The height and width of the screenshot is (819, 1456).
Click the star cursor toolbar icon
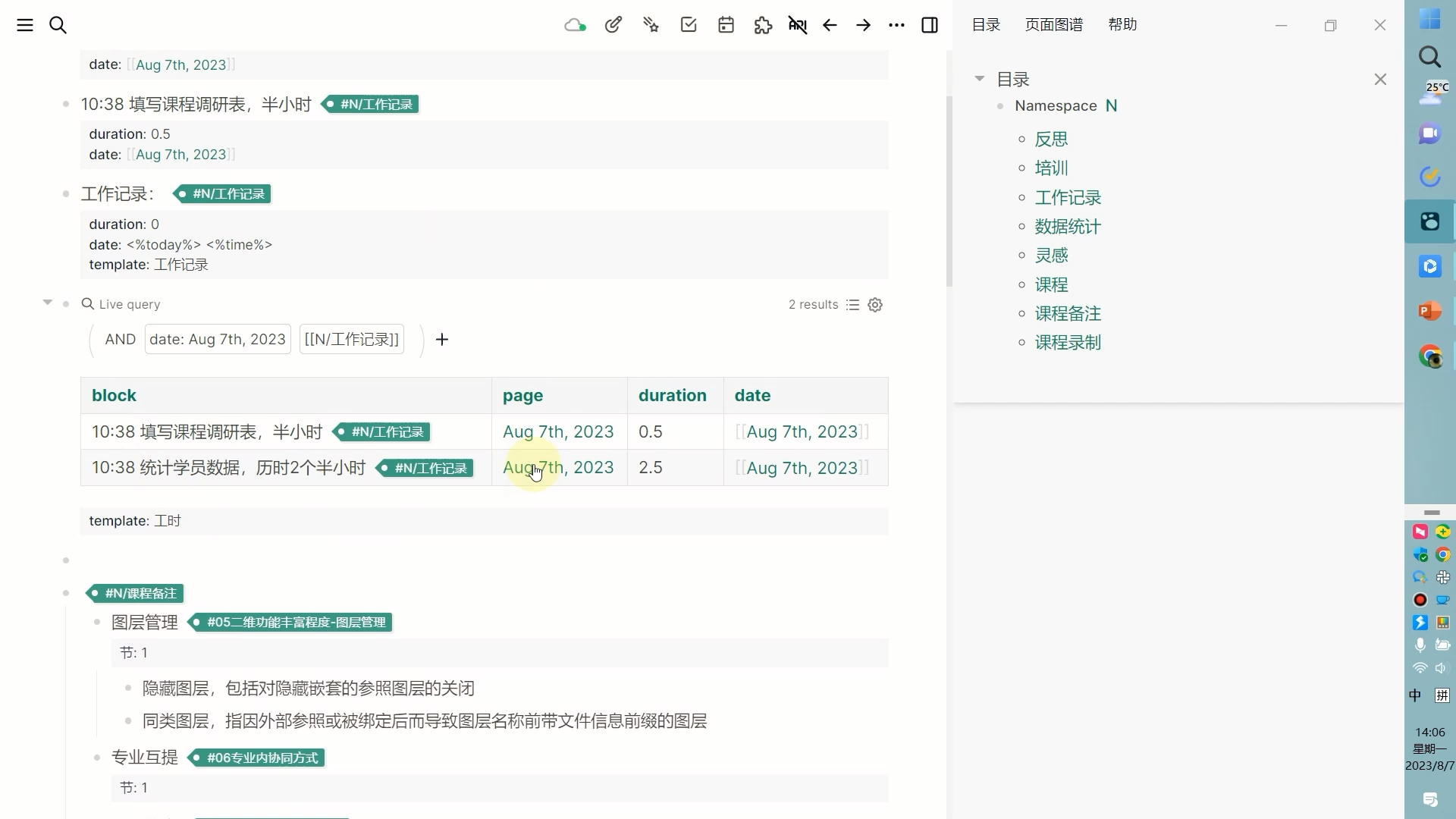[x=651, y=25]
